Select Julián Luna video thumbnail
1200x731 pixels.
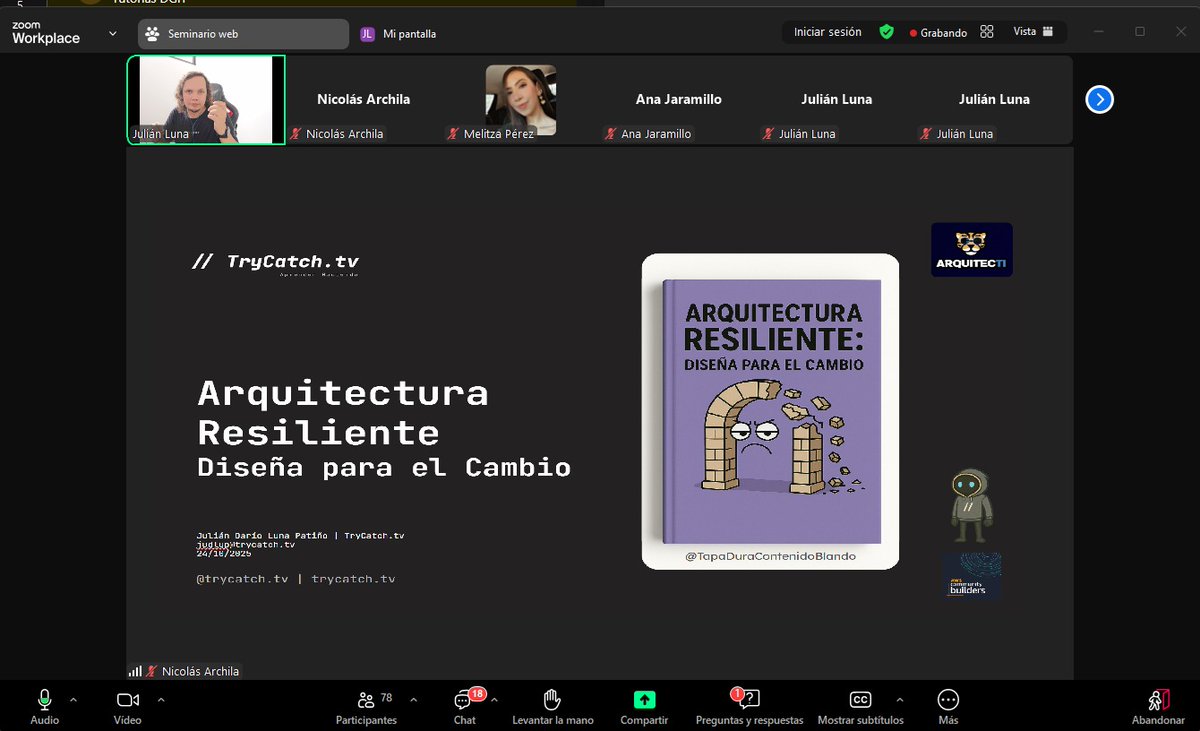206,100
